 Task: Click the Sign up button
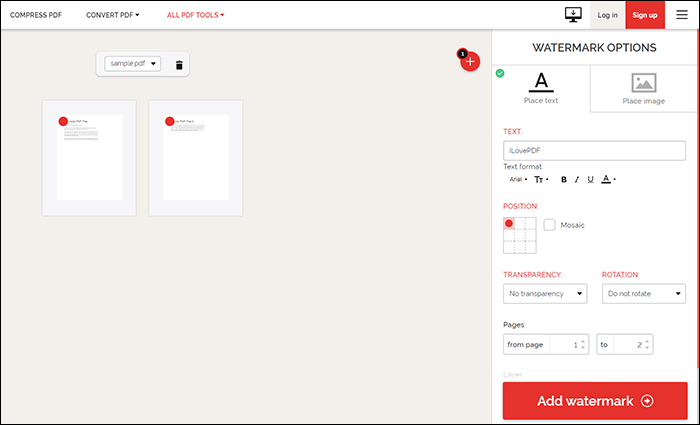(x=645, y=15)
